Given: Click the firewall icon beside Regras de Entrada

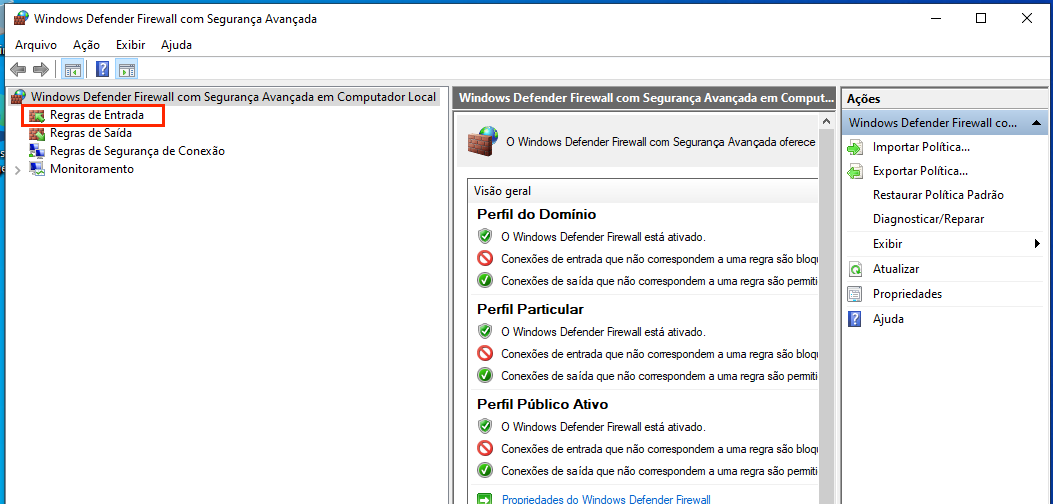Looking at the screenshot, I should pos(37,116).
